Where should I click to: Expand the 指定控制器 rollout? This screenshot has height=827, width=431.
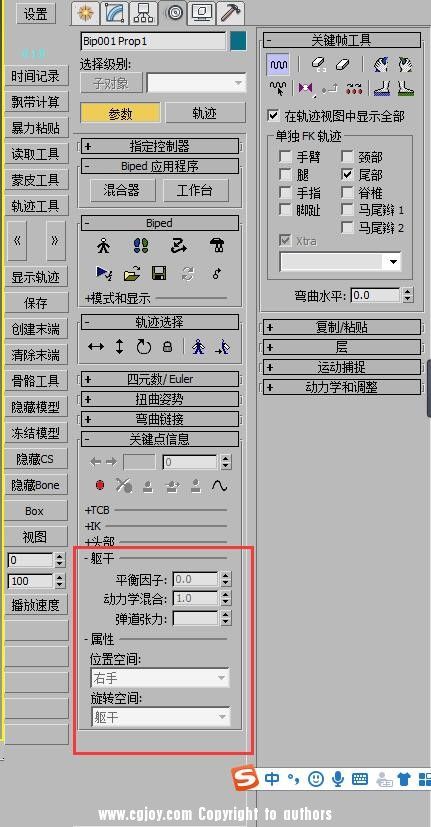click(159, 146)
